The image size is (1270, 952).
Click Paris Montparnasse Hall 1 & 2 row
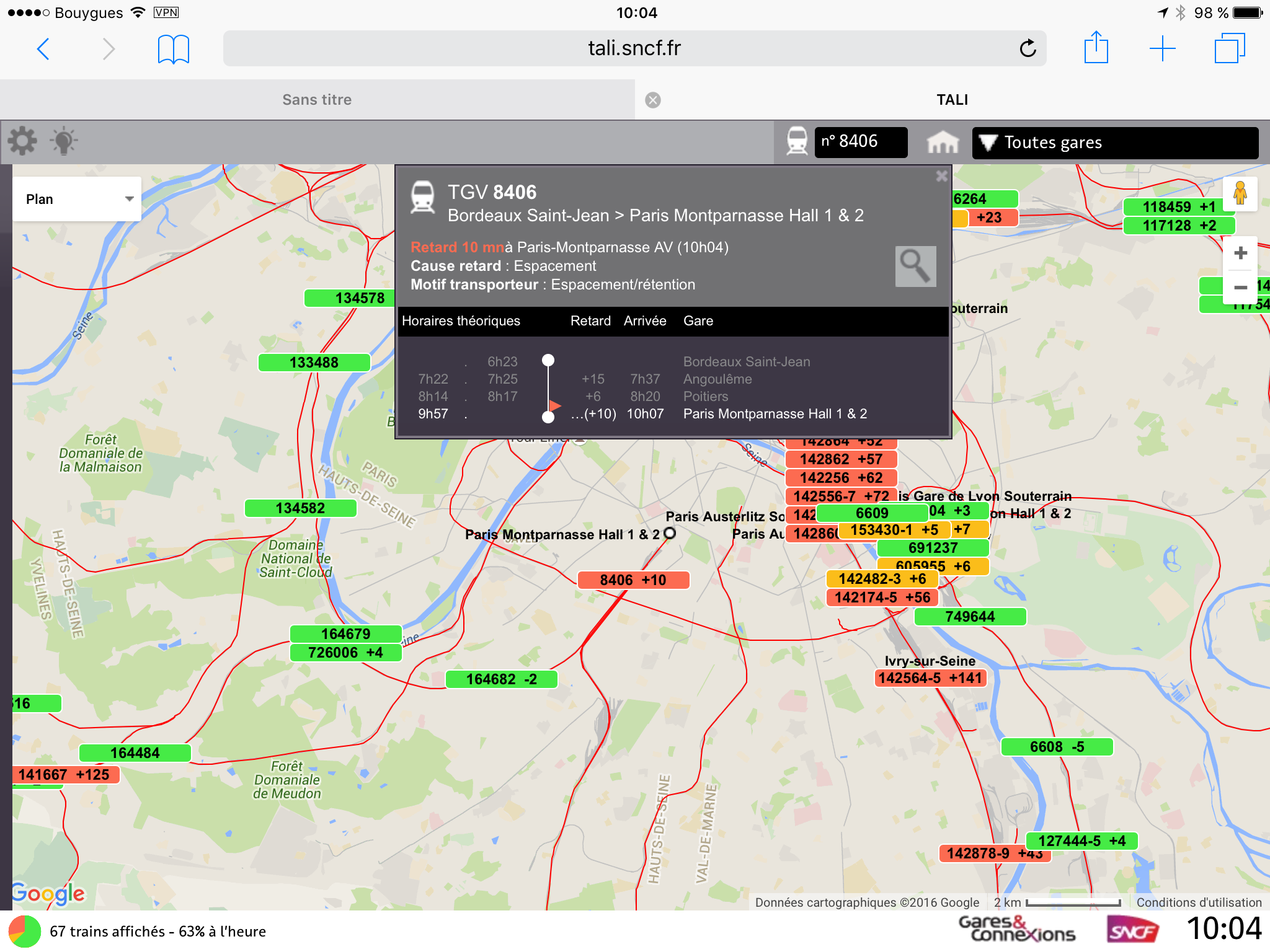pyautogui.click(x=673, y=414)
